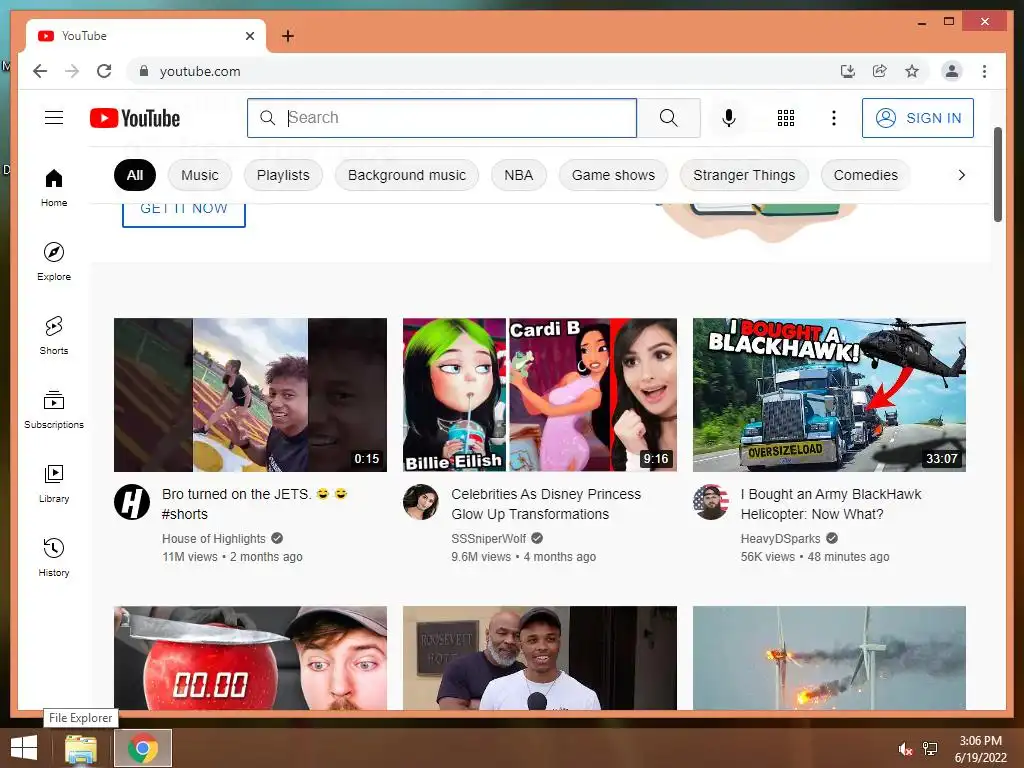Play the burning wind turbine thumbnail
This screenshot has width=1024, height=768.
[x=829, y=658]
